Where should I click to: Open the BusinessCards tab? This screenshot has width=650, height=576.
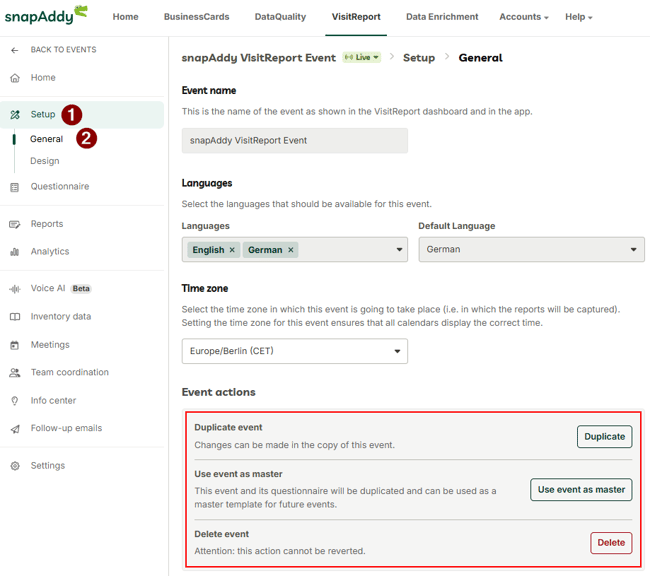pyautogui.click(x=196, y=17)
